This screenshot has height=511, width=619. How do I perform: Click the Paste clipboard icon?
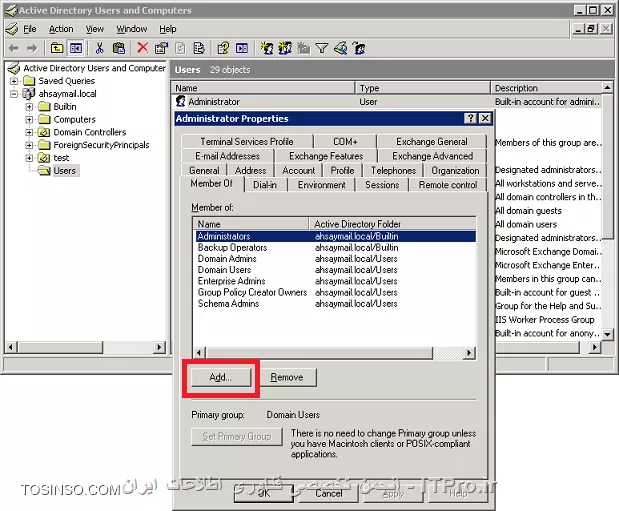(x=118, y=49)
